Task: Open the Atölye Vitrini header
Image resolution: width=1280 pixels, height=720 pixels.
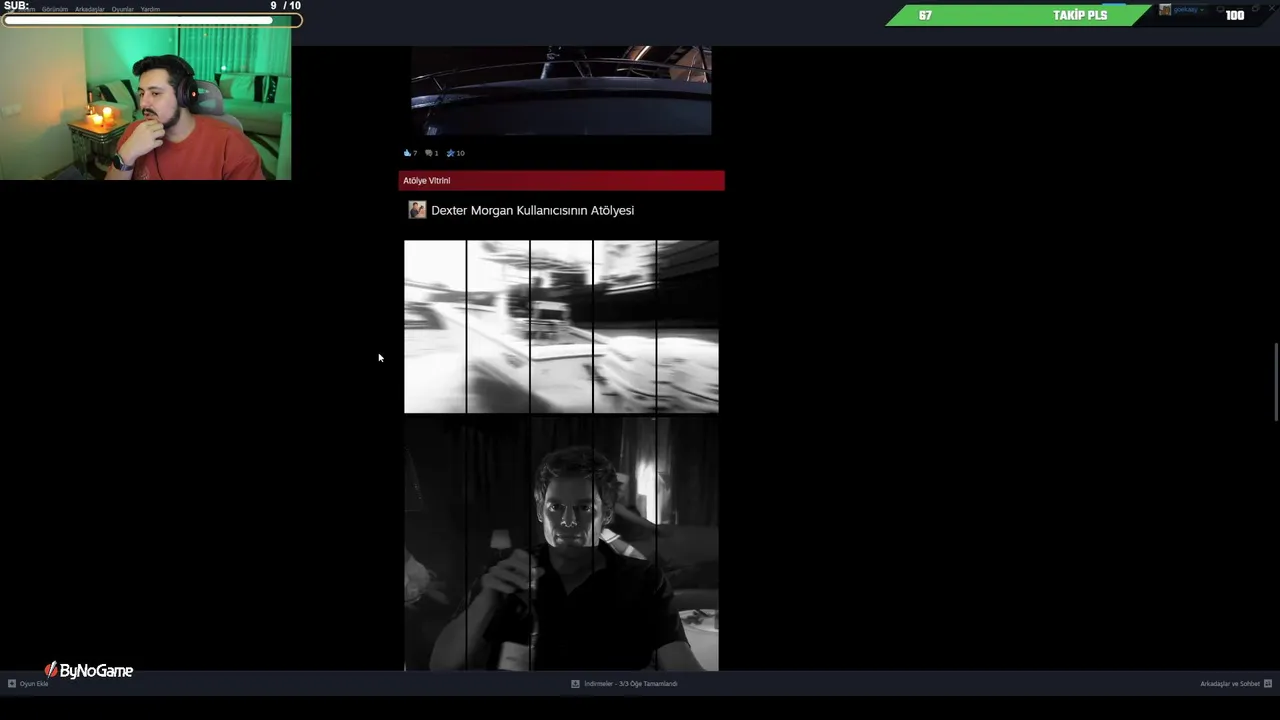Action: [561, 181]
